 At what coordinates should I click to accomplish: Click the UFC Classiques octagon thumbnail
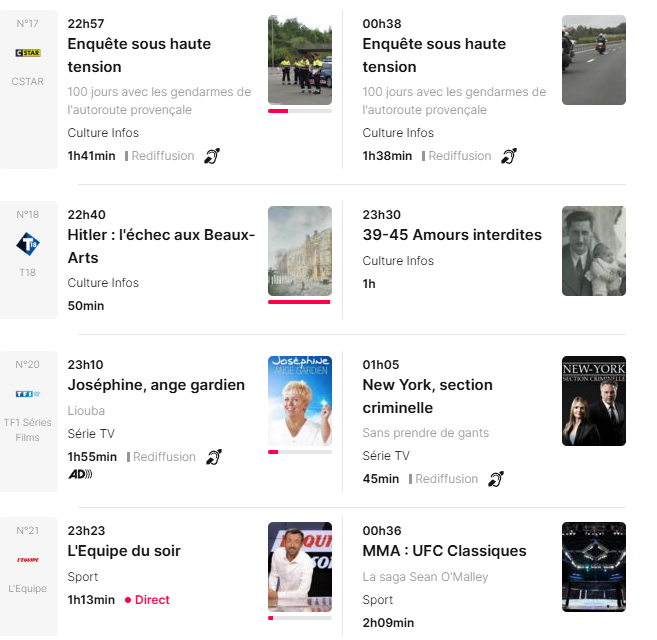pos(594,566)
